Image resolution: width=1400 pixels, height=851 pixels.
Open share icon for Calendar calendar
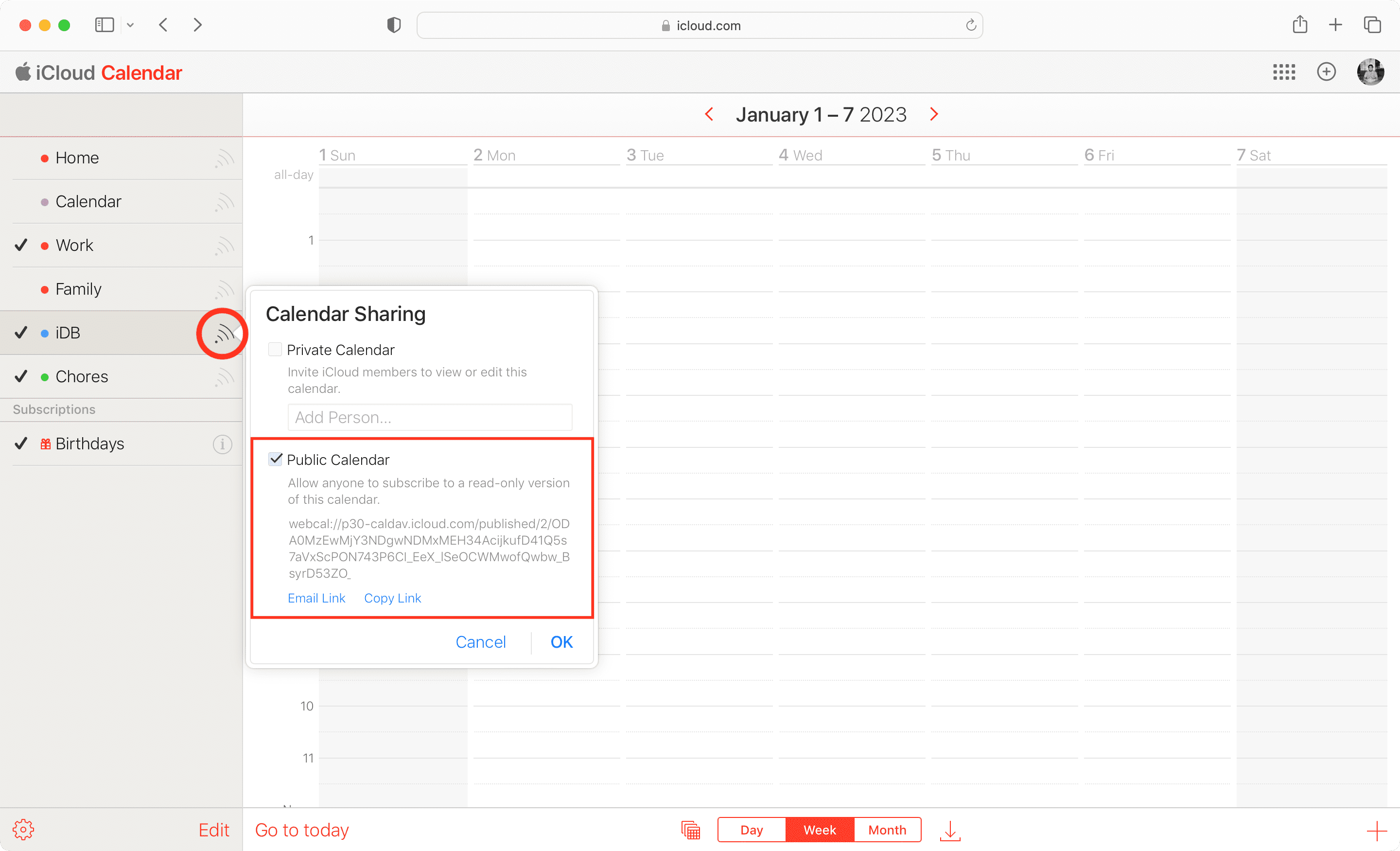(x=224, y=202)
